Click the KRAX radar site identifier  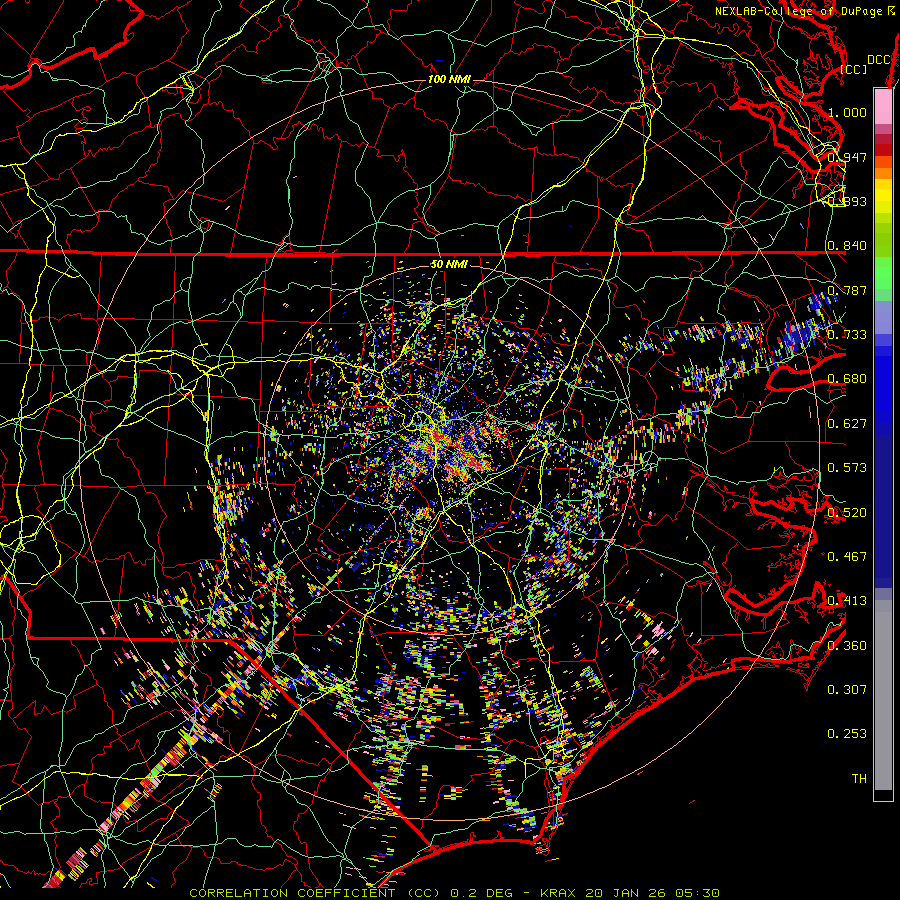tap(557, 893)
